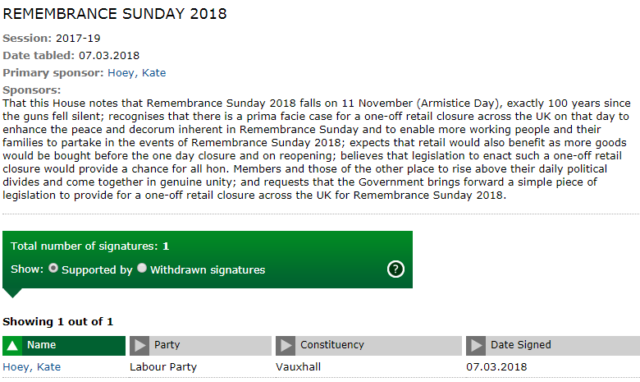Select the Supported by radio button
The width and height of the screenshot is (640, 382).
tap(53, 268)
